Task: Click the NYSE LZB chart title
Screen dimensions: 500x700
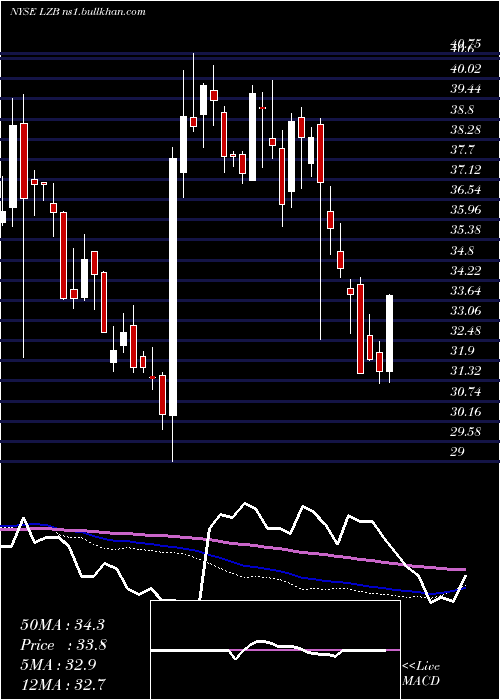Action: 78,12
